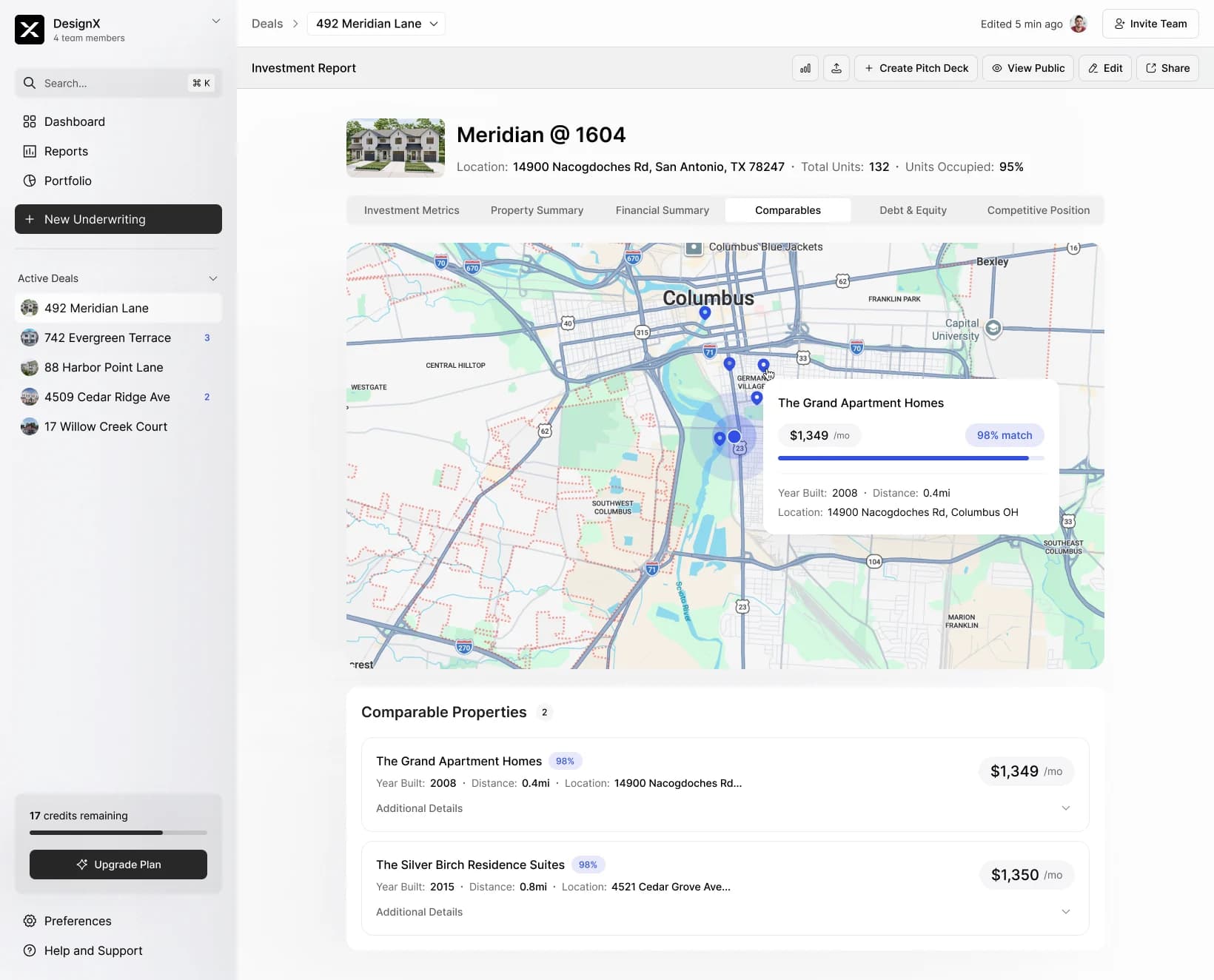The height and width of the screenshot is (980, 1214).
Task: Click the credits remaining progress bar
Action: [118, 833]
